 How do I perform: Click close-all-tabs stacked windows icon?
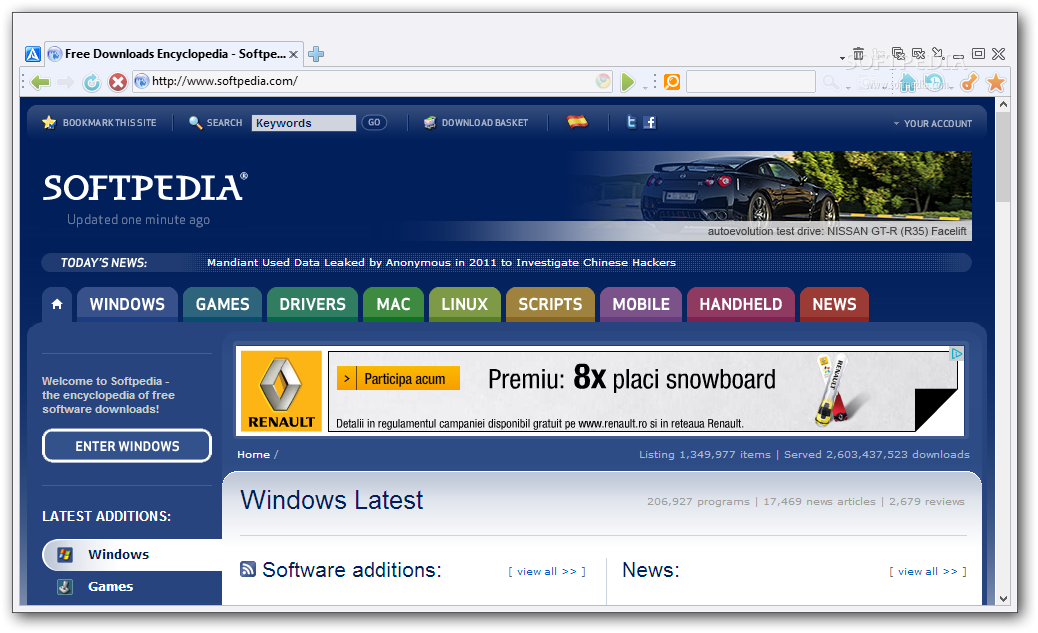[898, 54]
